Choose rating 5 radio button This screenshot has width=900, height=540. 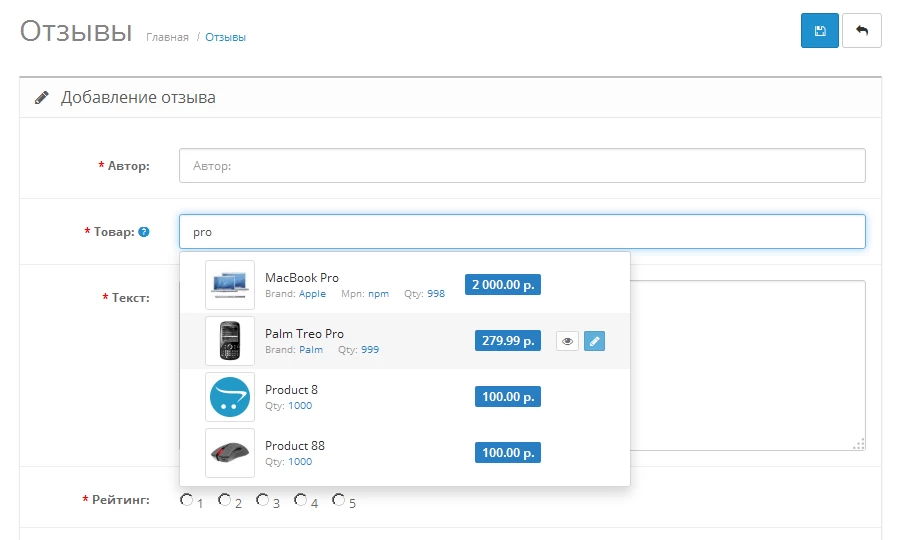click(338, 500)
